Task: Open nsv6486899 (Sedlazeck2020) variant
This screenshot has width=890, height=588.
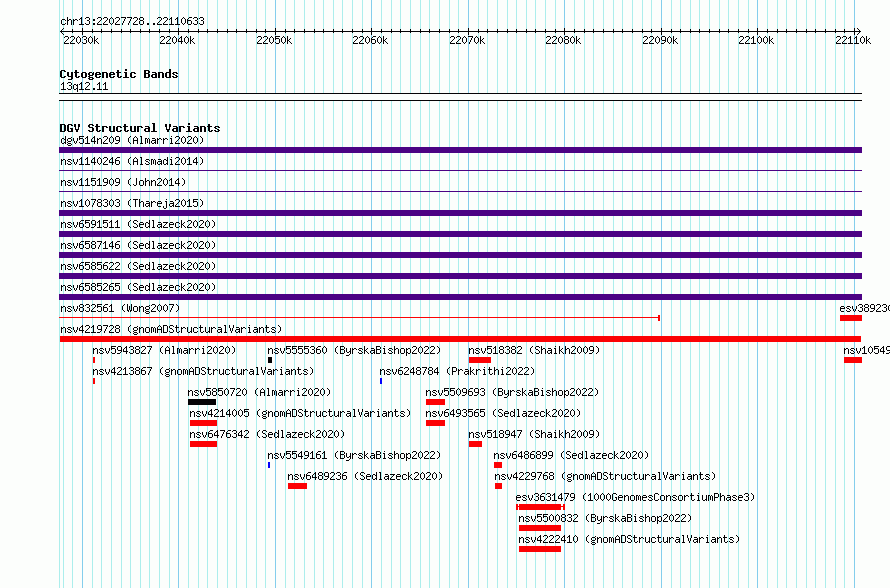Action: tap(571, 455)
